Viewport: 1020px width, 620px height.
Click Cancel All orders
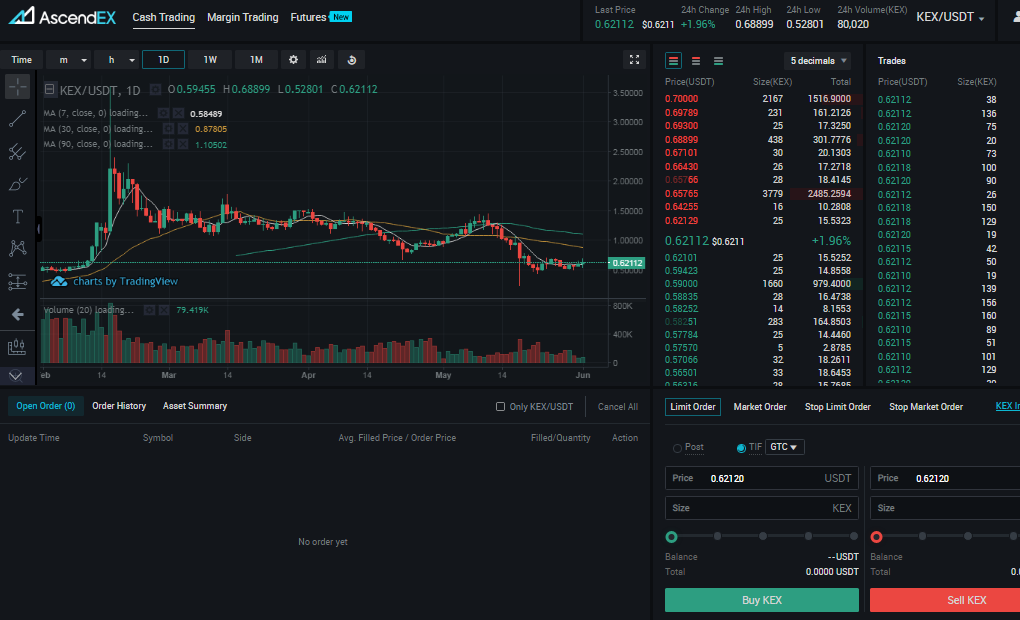pyautogui.click(x=617, y=407)
